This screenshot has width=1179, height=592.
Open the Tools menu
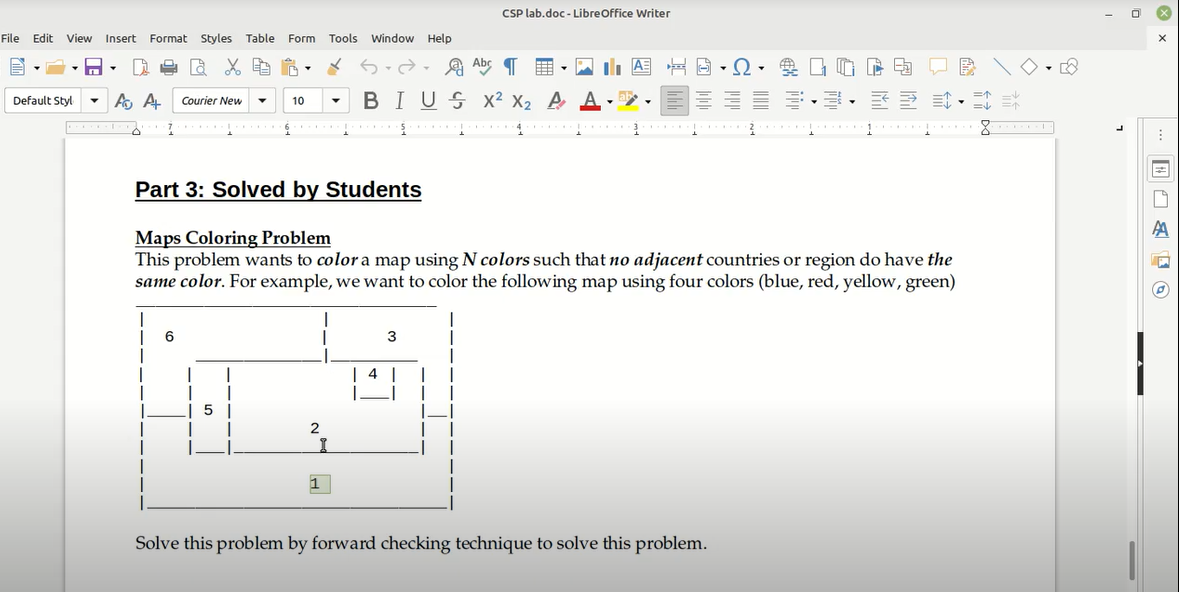343,38
